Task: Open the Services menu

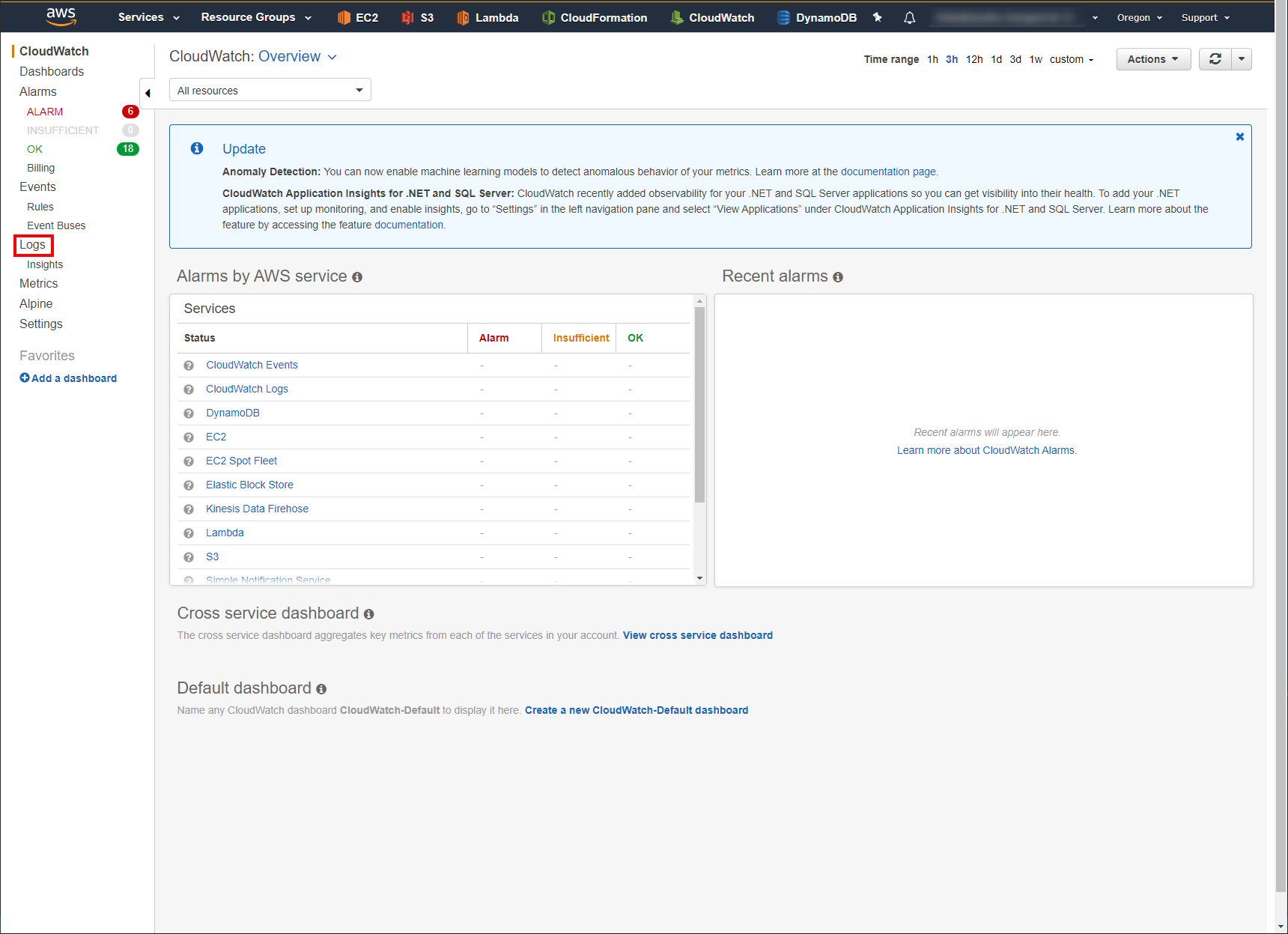Action: (x=148, y=17)
